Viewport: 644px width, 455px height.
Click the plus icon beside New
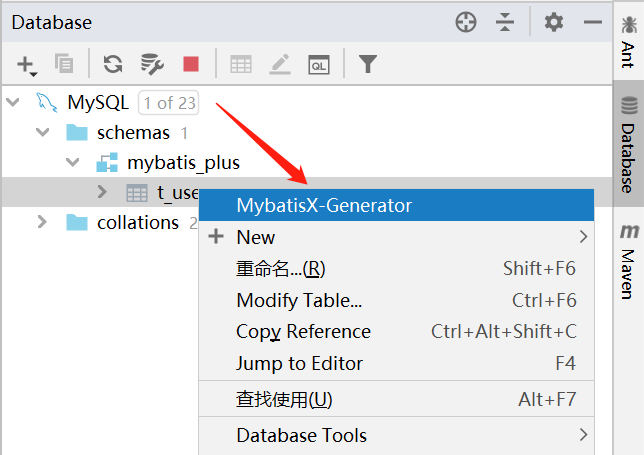click(x=216, y=237)
